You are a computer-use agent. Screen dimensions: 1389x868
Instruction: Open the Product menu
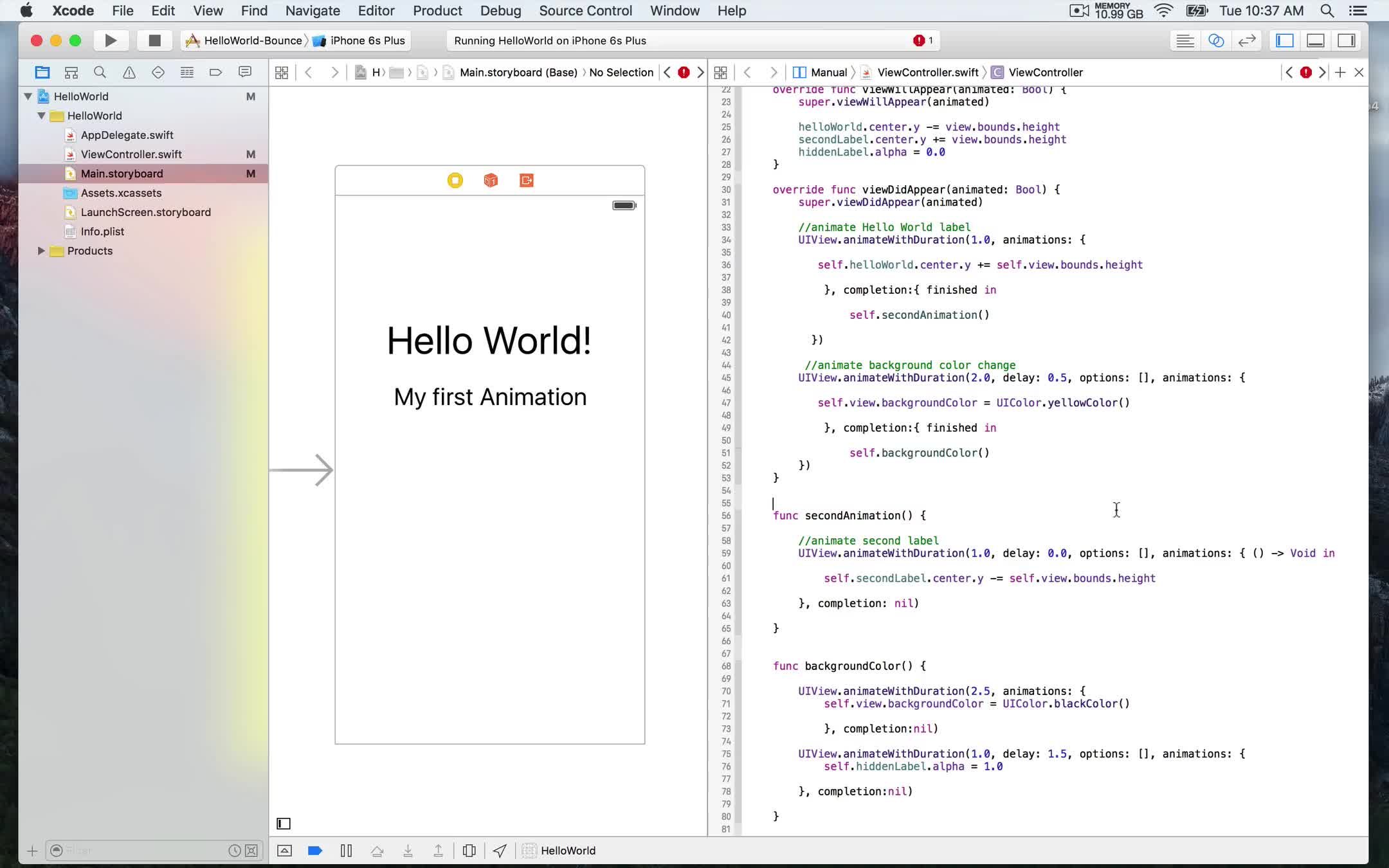click(437, 11)
